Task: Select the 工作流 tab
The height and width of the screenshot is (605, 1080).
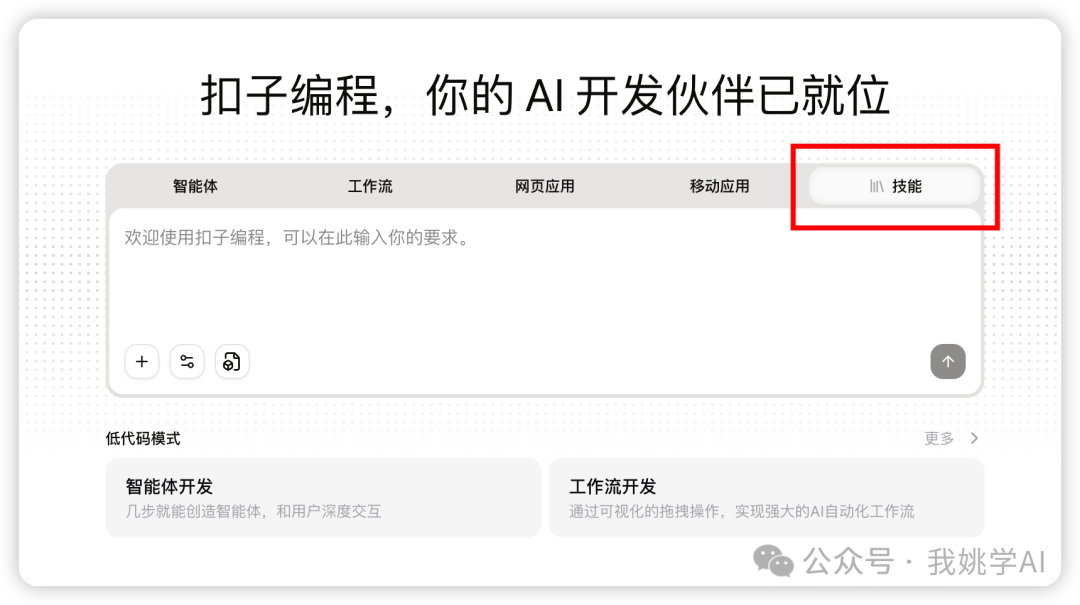Action: (370, 186)
